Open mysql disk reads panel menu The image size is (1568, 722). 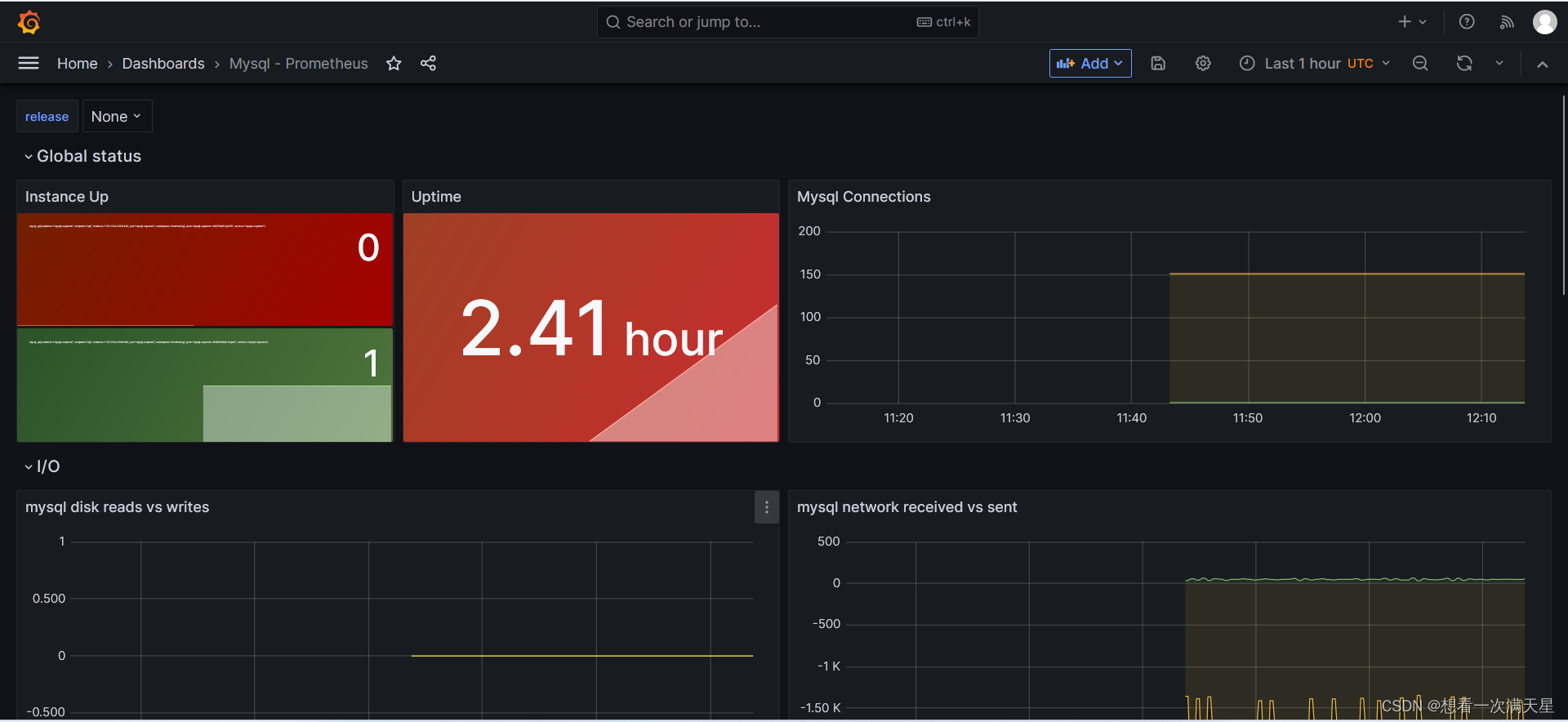pos(766,507)
